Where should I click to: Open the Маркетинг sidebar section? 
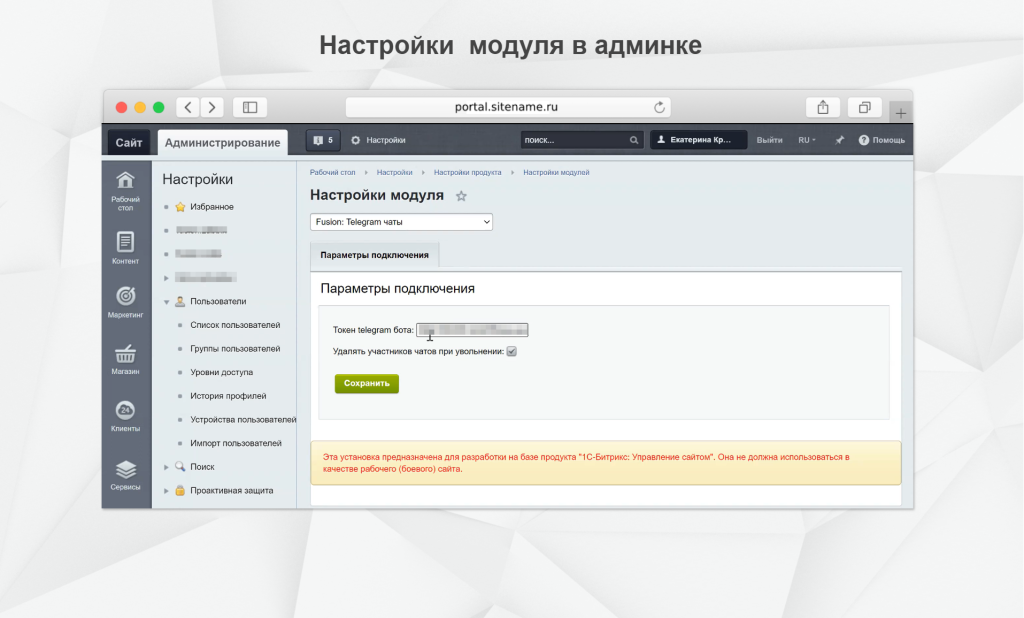[x=125, y=302]
